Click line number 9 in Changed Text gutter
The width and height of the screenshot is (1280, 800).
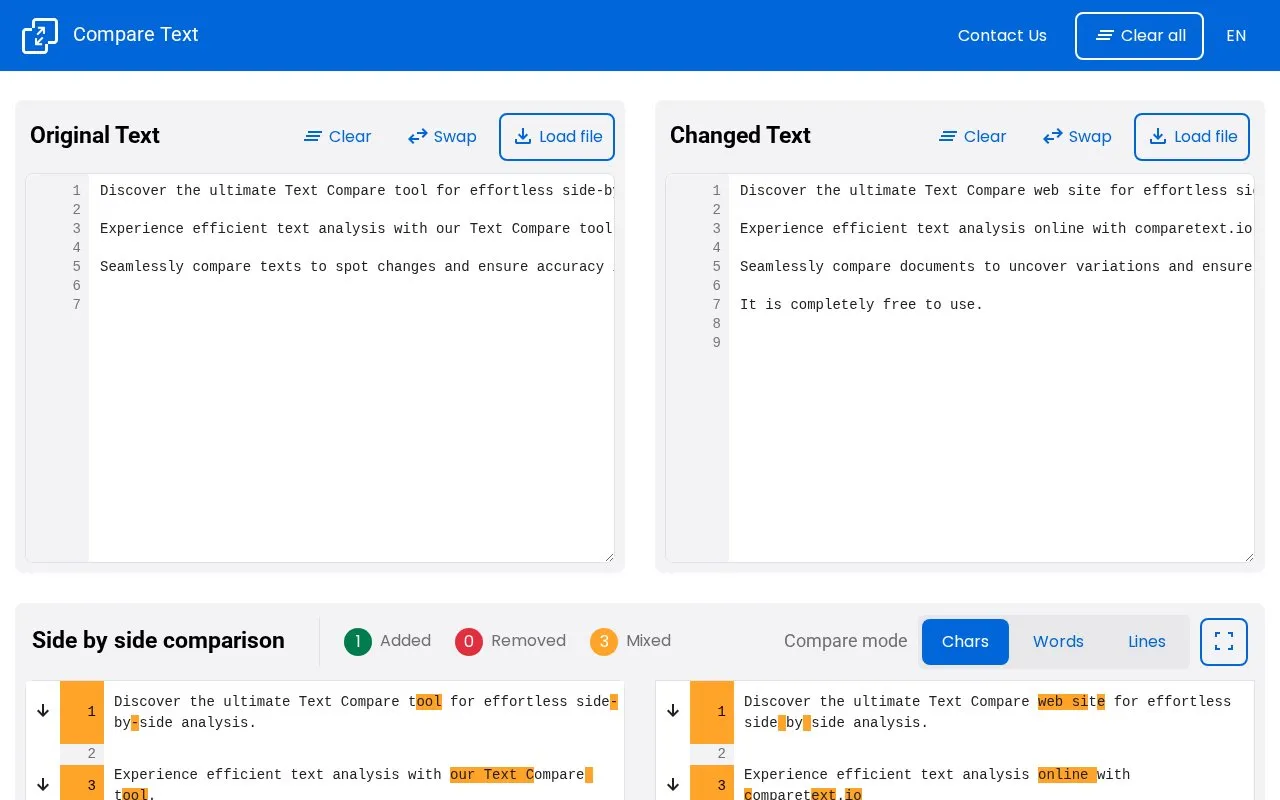click(716, 343)
